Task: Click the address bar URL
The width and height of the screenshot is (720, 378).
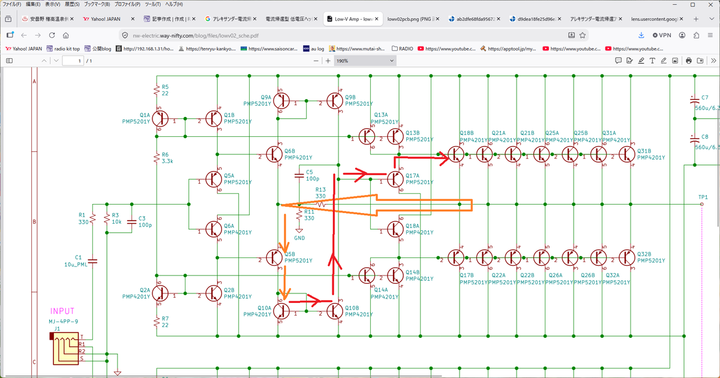Action: coord(196,35)
